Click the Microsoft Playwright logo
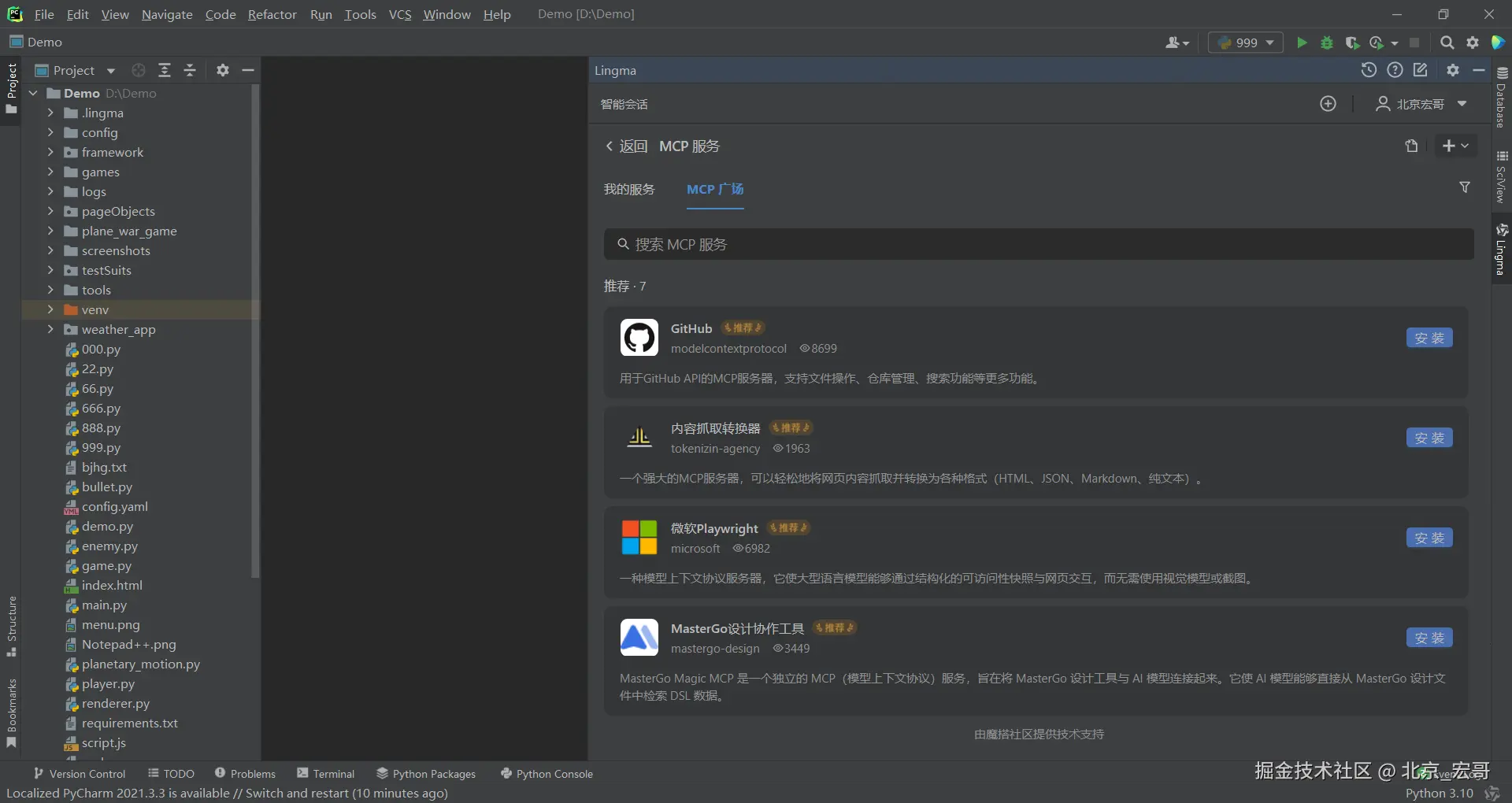The width and height of the screenshot is (1512, 803). tap(639, 538)
